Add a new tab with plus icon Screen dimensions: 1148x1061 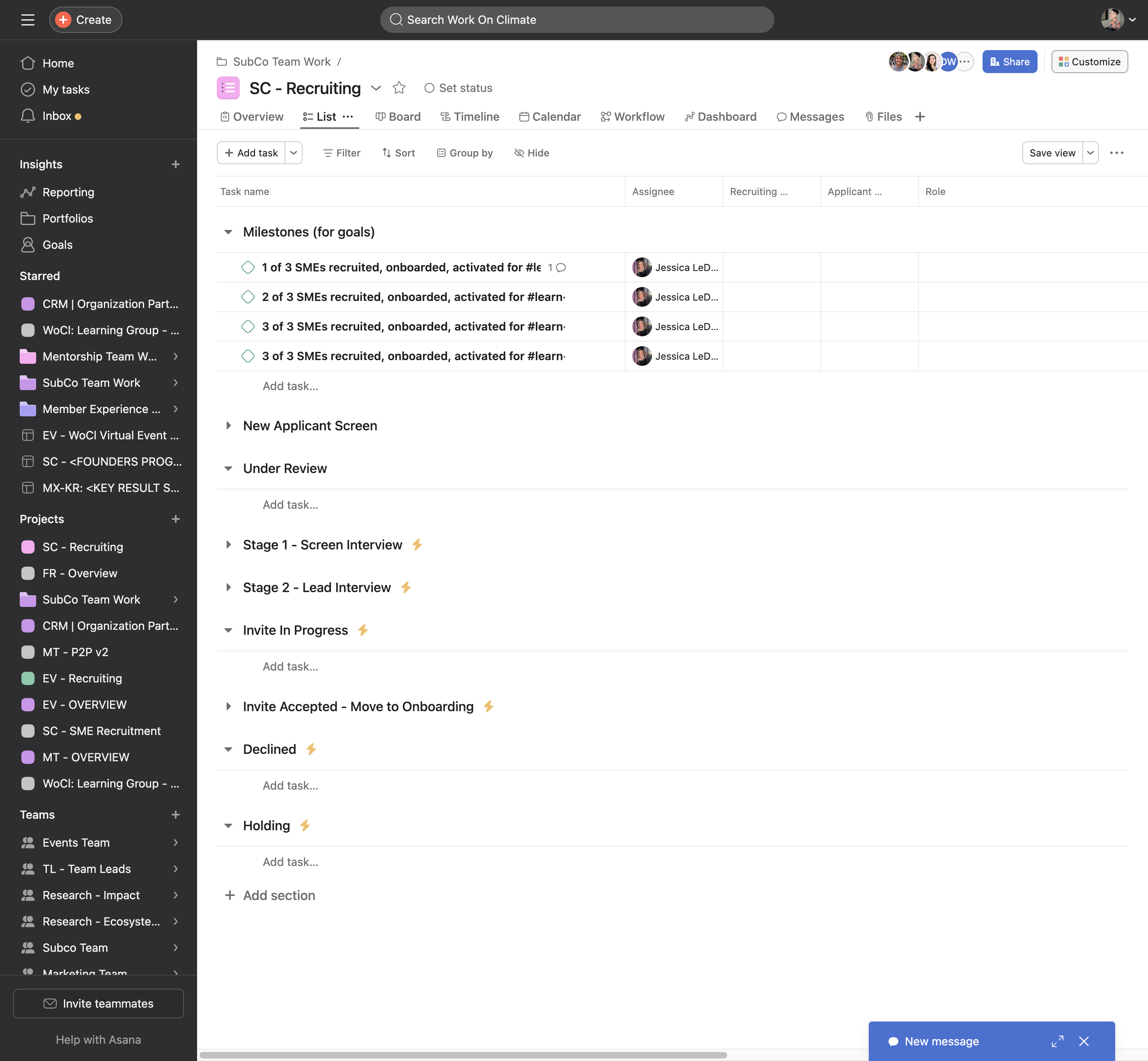920,117
